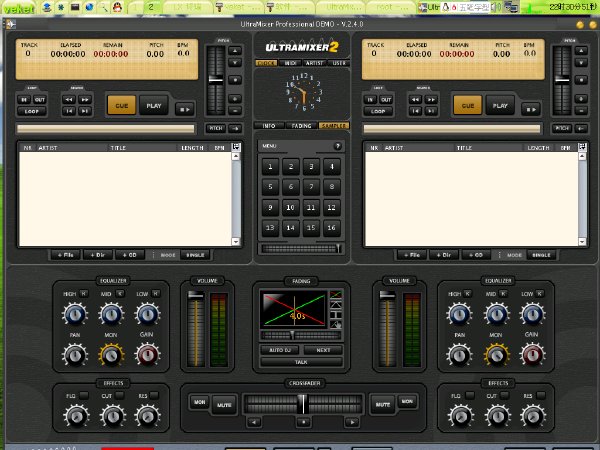Screen dimensions: 600x450
Task: Add a directory using the right + Dir button
Action: click(x=444, y=255)
